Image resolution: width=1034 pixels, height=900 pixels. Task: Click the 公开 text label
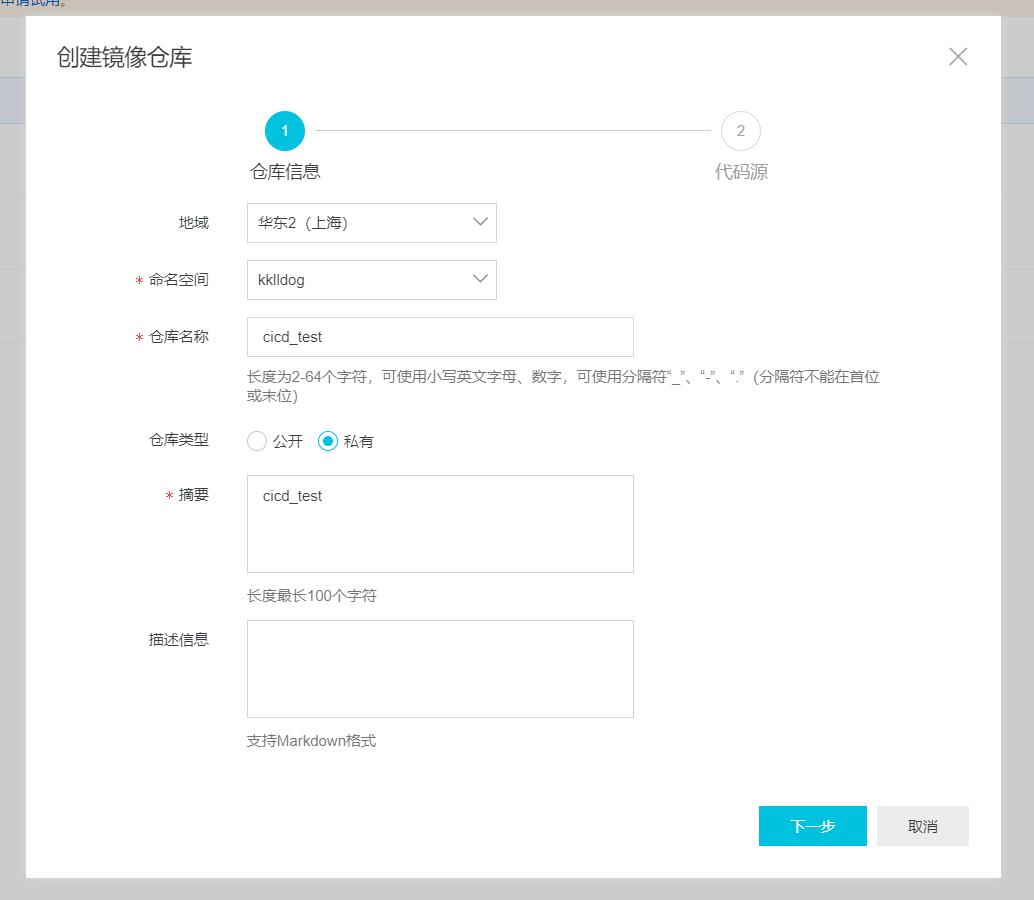pyautogui.click(x=288, y=441)
